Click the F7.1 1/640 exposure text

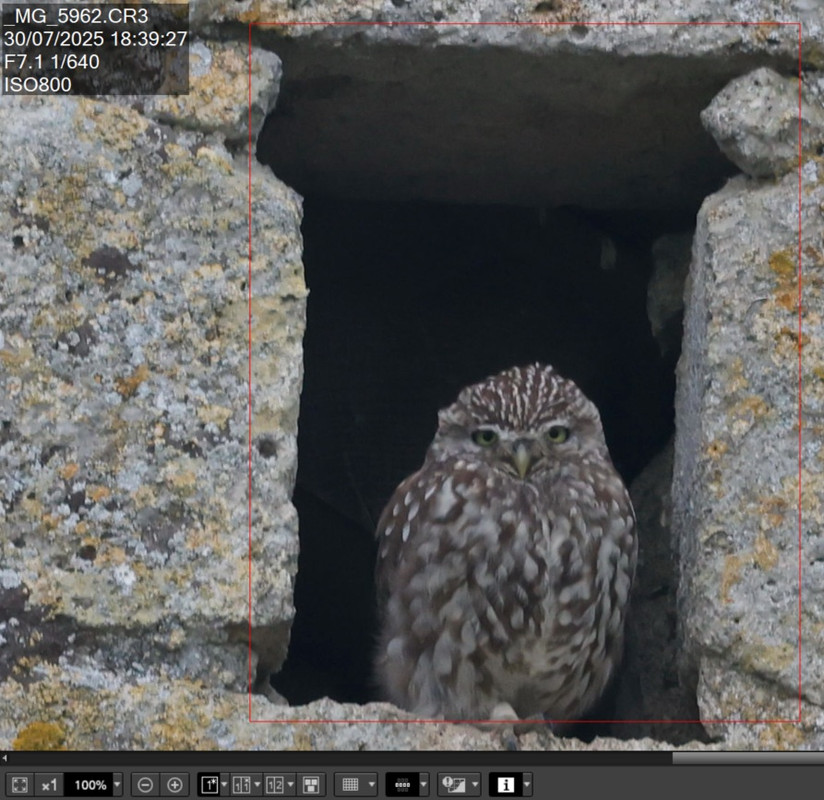52,61
